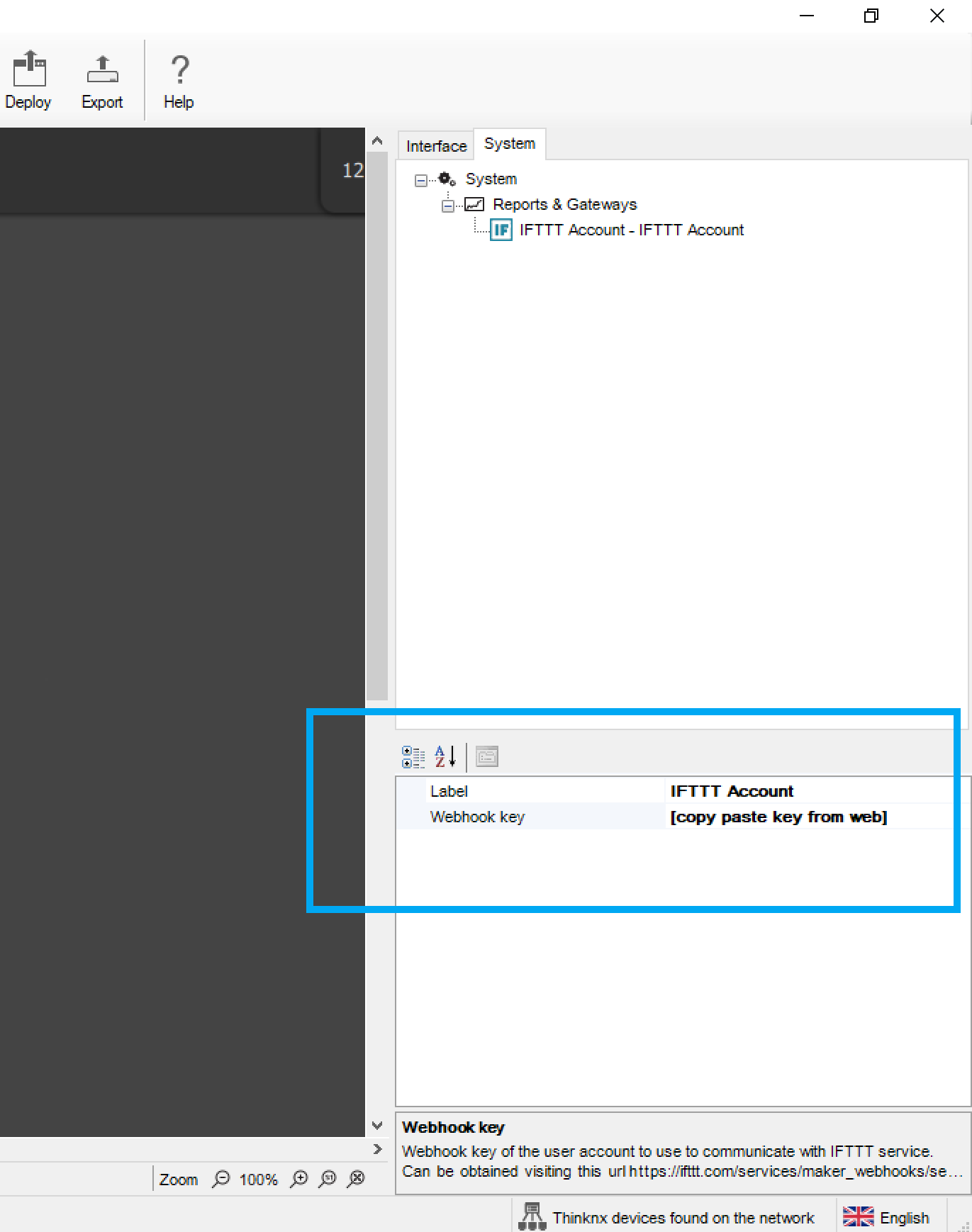Viewport: 972px width, 1232px height.
Task: Collapse the Reports & Gateways node
Action: pyautogui.click(x=448, y=206)
